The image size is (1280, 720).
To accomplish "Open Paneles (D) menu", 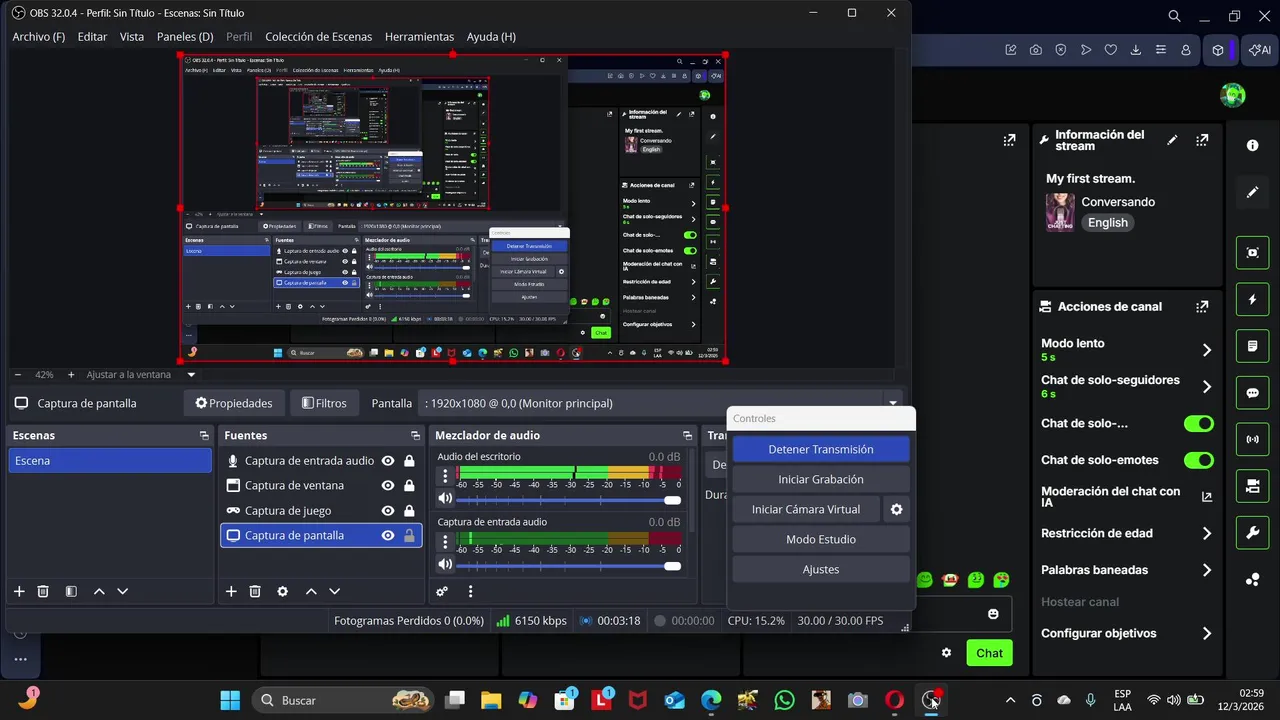I will pyautogui.click(x=185, y=36).
